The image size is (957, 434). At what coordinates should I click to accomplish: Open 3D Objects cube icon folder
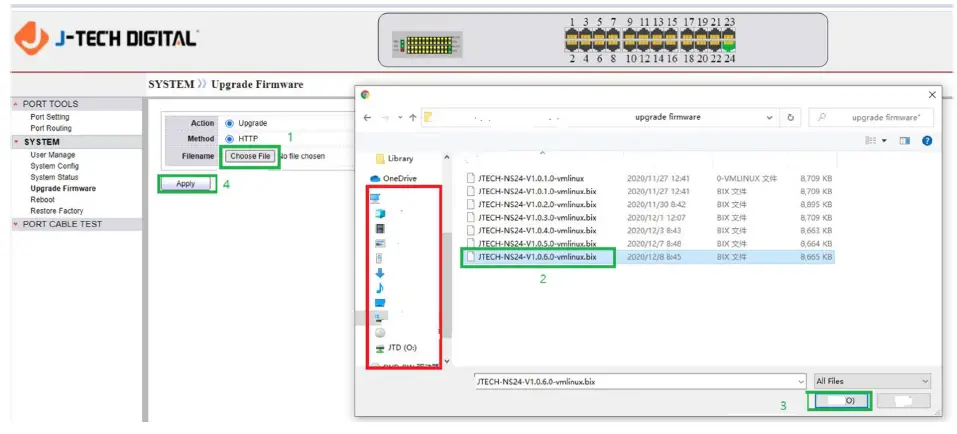[x=380, y=214]
